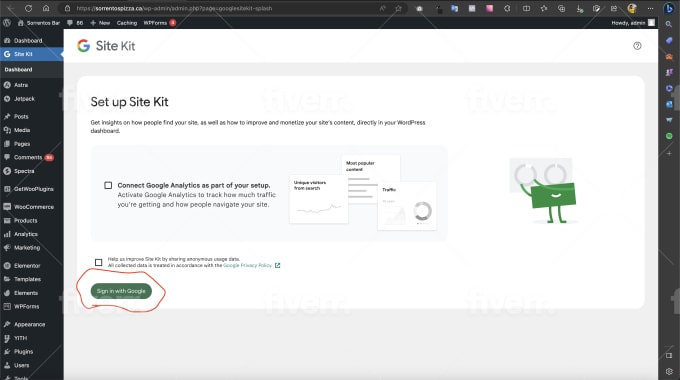Activate the read aloud icon in address bar
The height and width of the screenshot is (380, 680).
[x=382, y=8]
